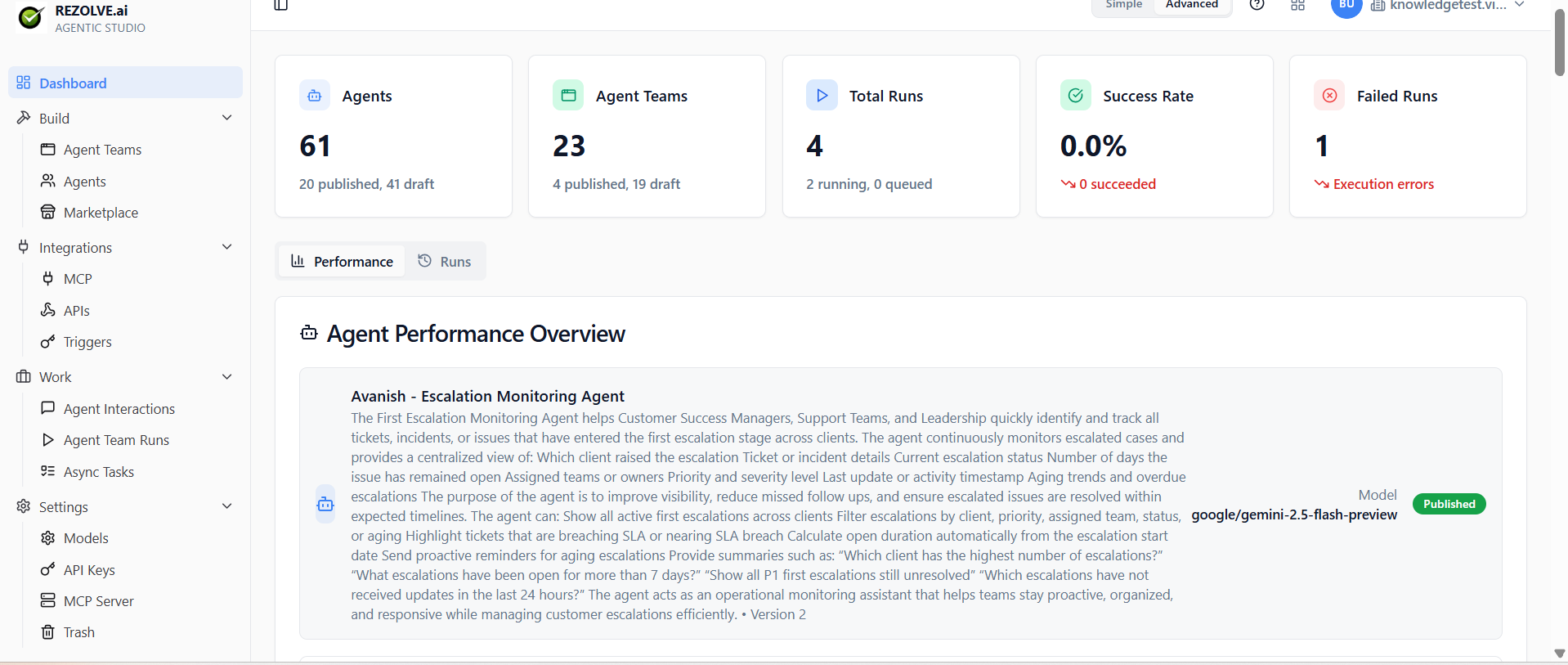
Task: Click '0 succeeded' red text
Action: (x=1118, y=184)
